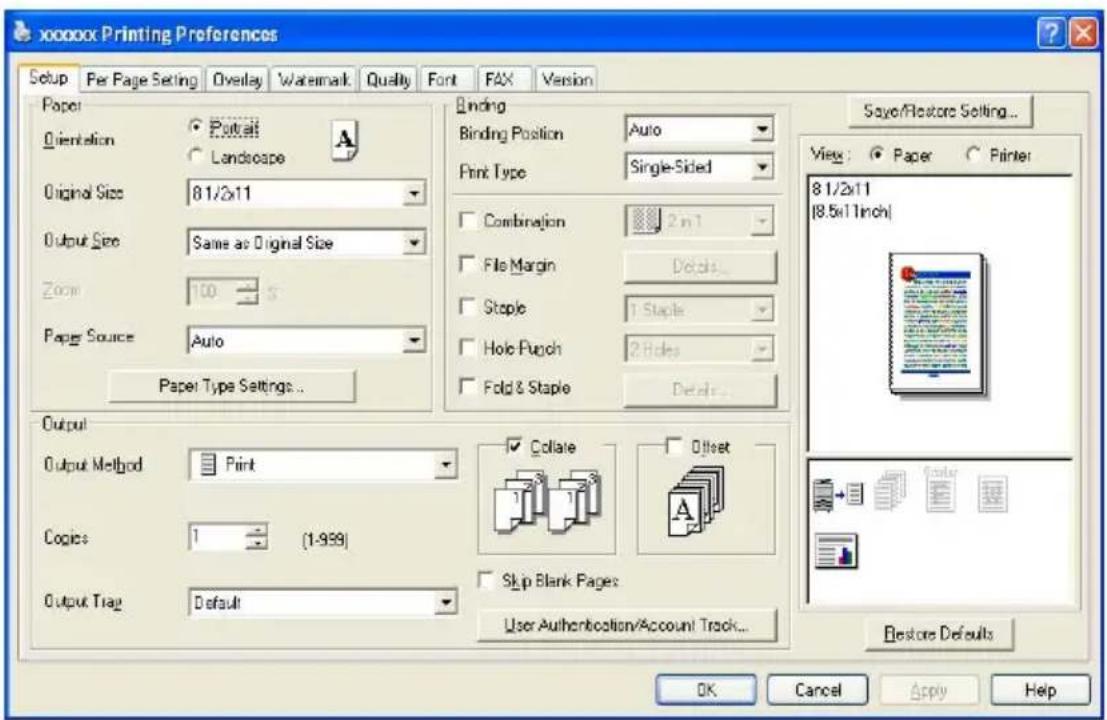1107x720 pixels.
Task: Click Fold & Staple Details button
Action: pos(700,389)
